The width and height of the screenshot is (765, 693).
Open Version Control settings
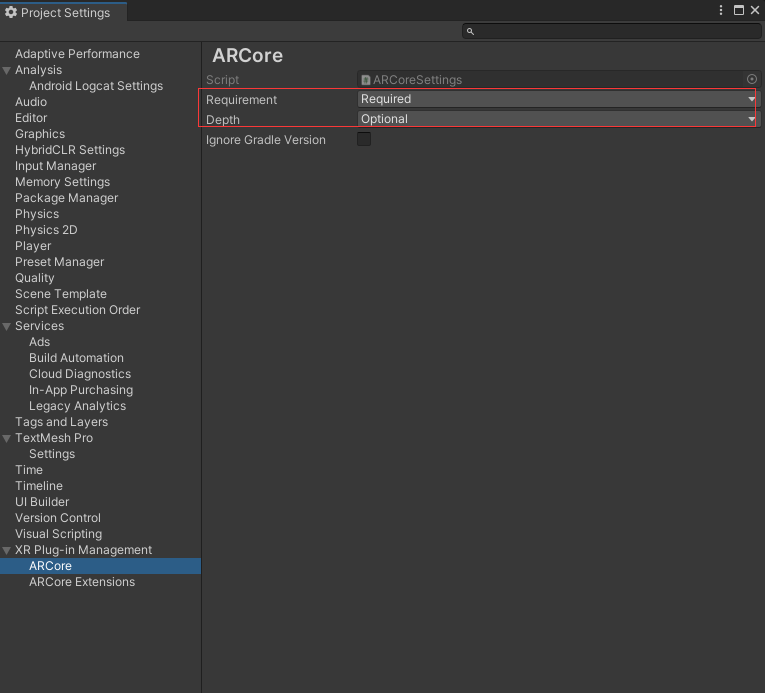point(58,518)
